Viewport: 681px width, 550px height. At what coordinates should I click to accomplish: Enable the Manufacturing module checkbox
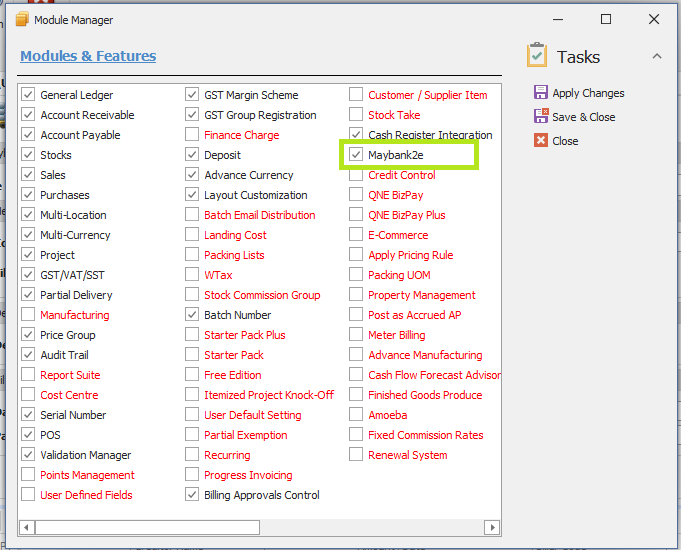pyautogui.click(x=28, y=315)
